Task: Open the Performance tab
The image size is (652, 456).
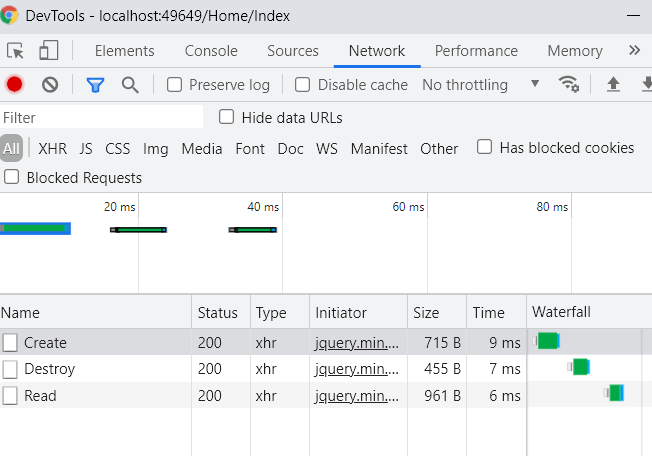Action: click(x=476, y=51)
